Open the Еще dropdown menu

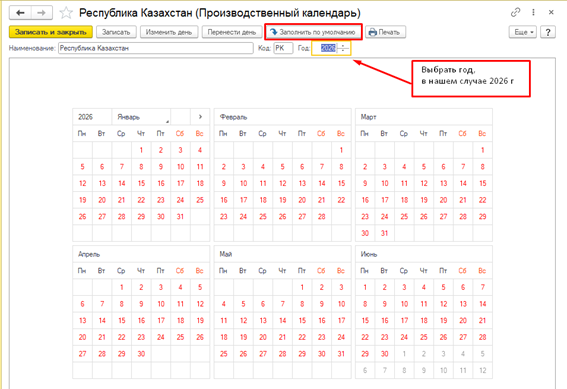tap(524, 32)
